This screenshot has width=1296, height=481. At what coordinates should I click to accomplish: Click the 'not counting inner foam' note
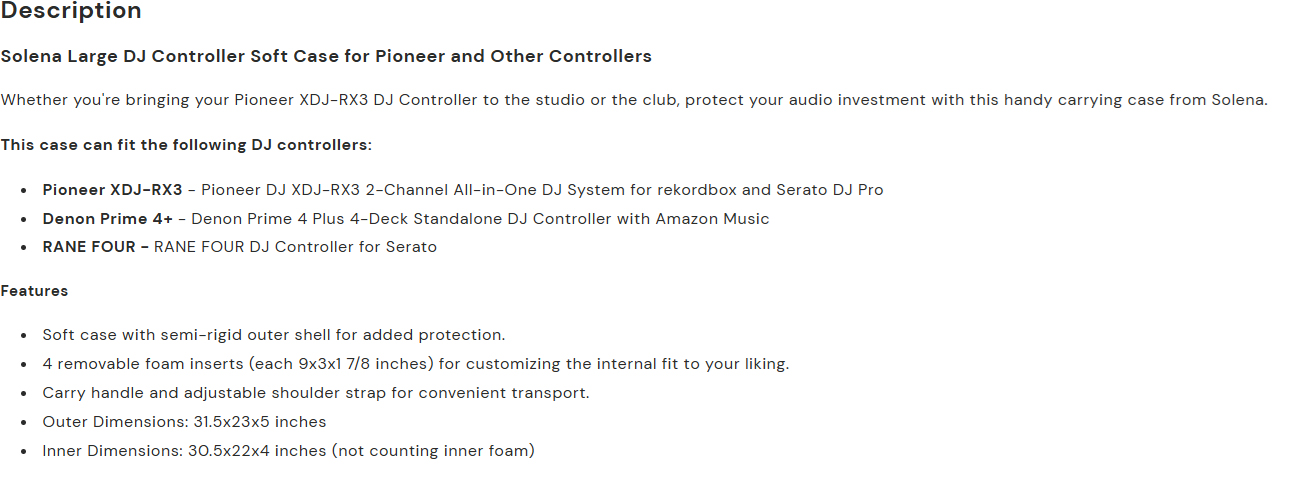(433, 451)
